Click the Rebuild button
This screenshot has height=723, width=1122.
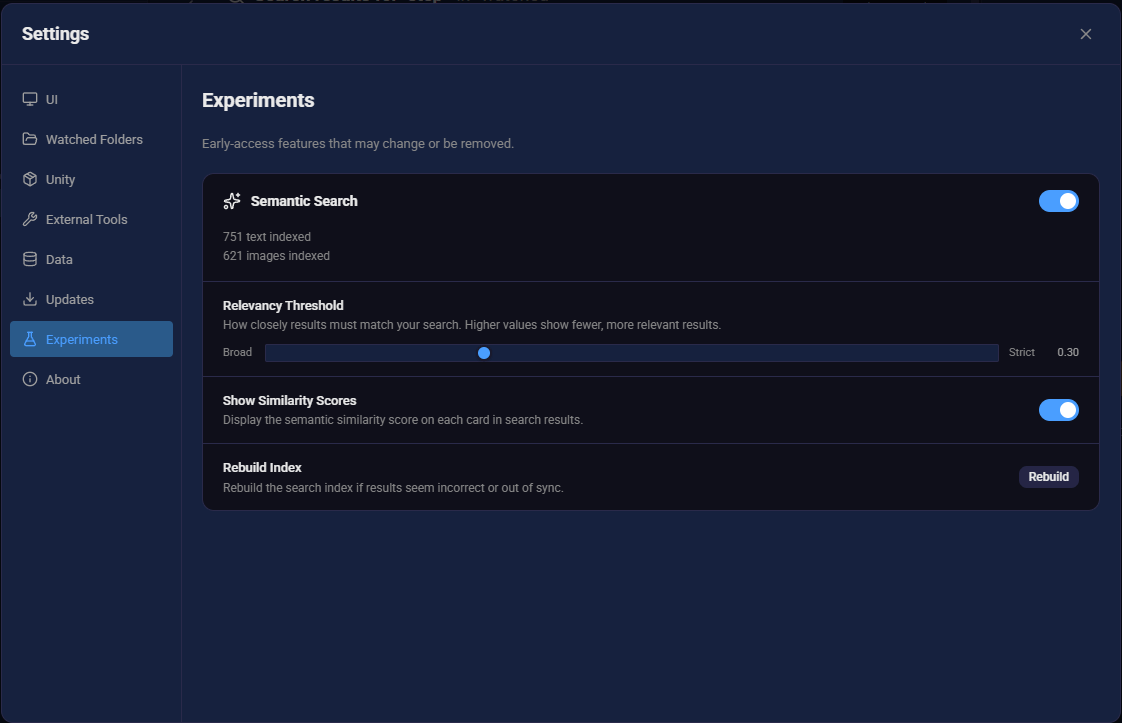click(1048, 477)
